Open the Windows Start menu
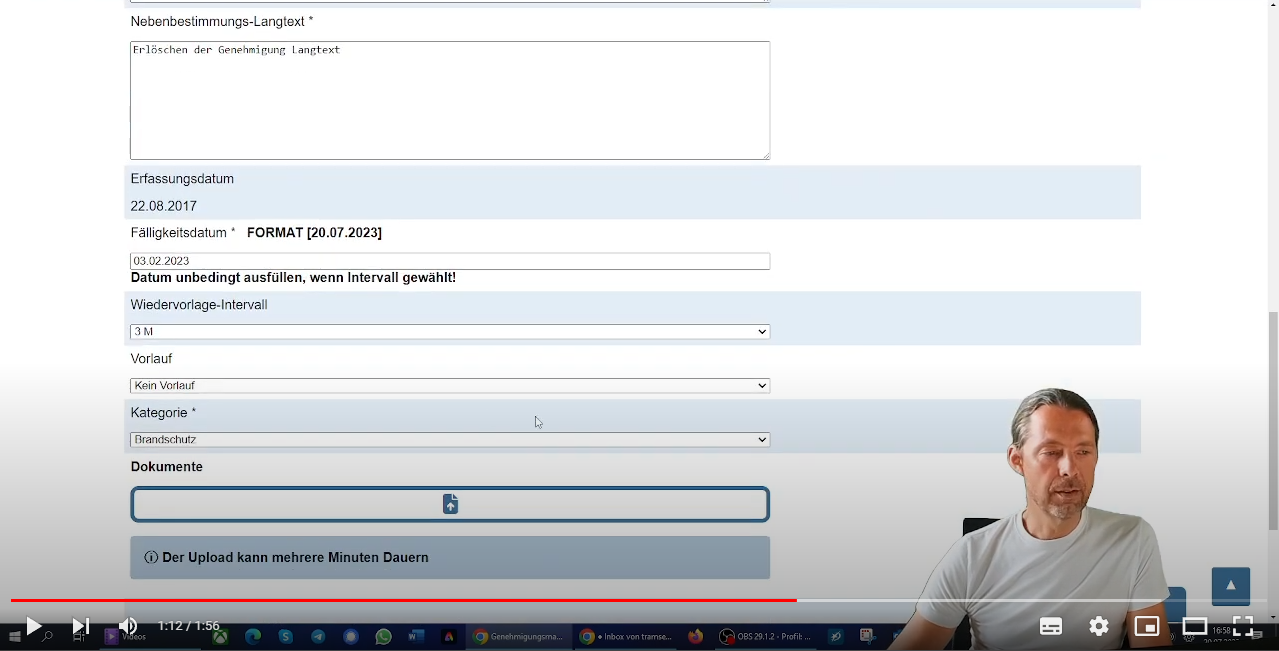Image resolution: width=1279 pixels, height=651 pixels. point(14,637)
